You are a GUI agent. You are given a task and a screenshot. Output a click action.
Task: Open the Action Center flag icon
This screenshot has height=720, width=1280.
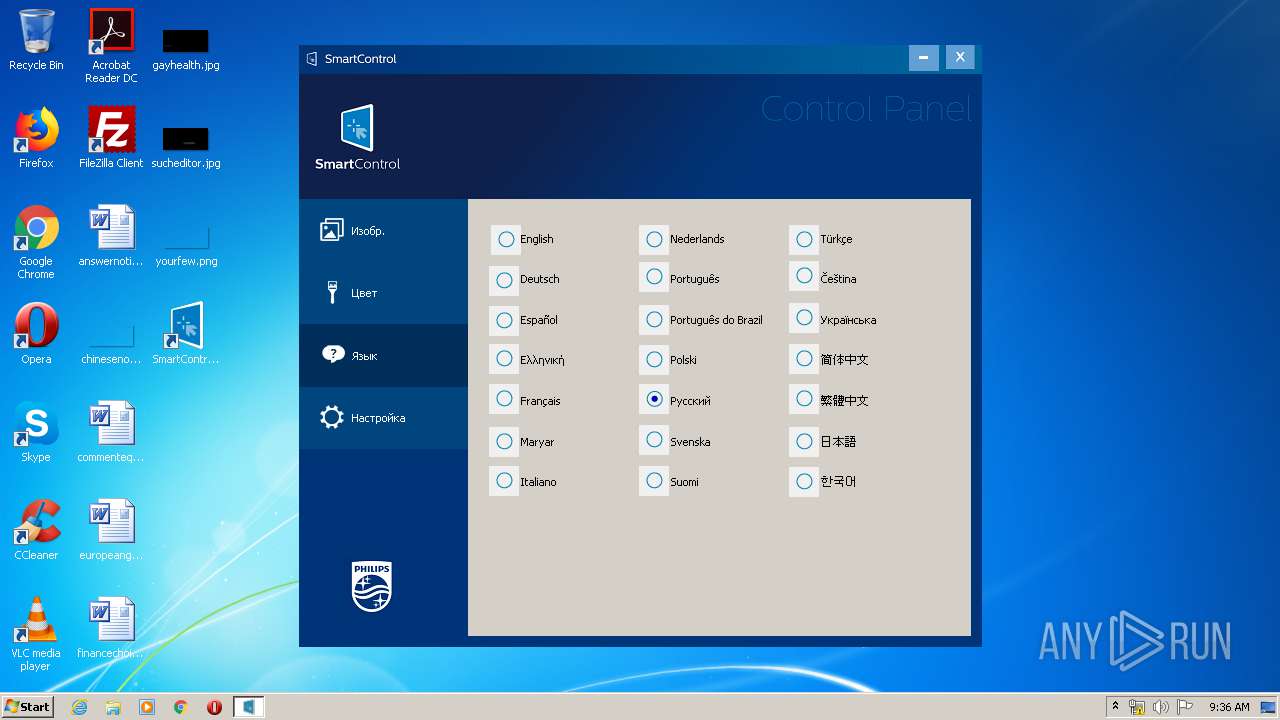point(1184,707)
